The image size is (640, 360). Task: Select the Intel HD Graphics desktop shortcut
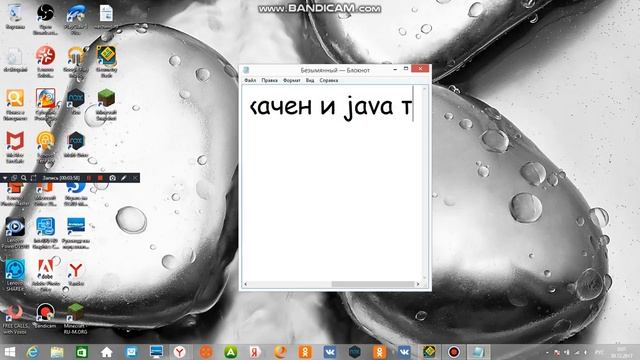pos(45,233)
